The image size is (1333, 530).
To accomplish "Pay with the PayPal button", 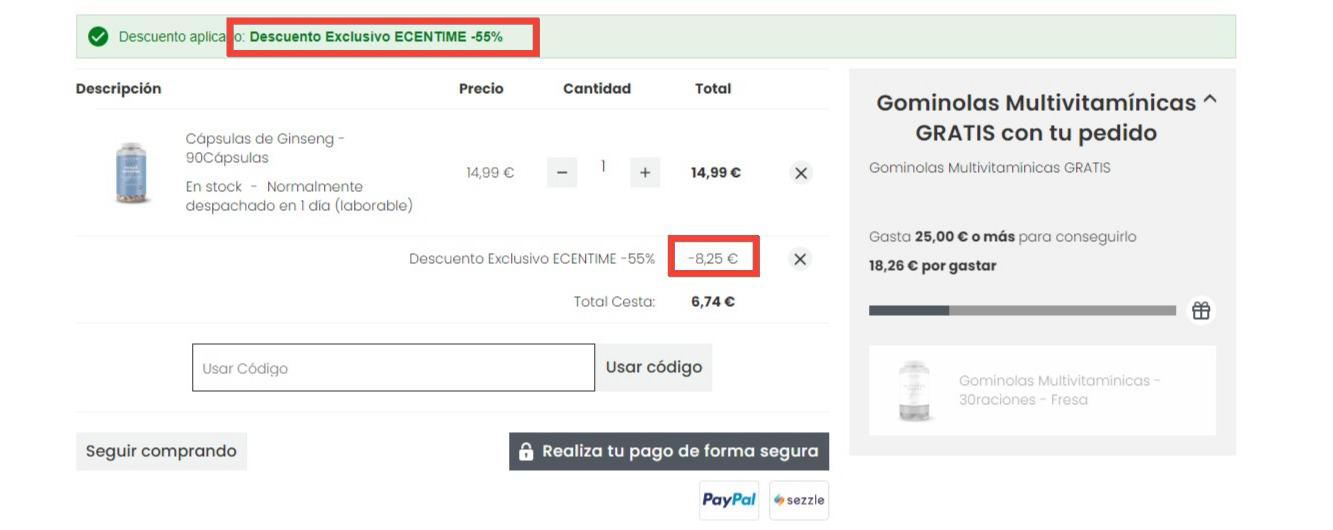I will (728, 500).
